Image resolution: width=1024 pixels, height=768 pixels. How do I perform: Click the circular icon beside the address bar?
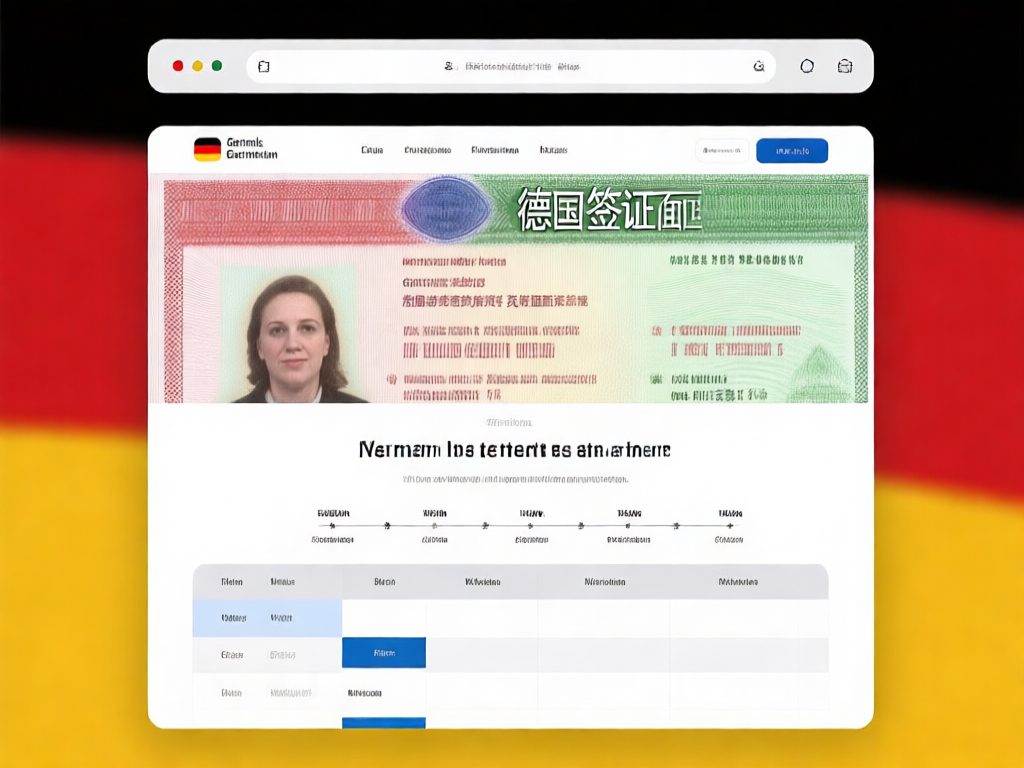coord(807,66)
